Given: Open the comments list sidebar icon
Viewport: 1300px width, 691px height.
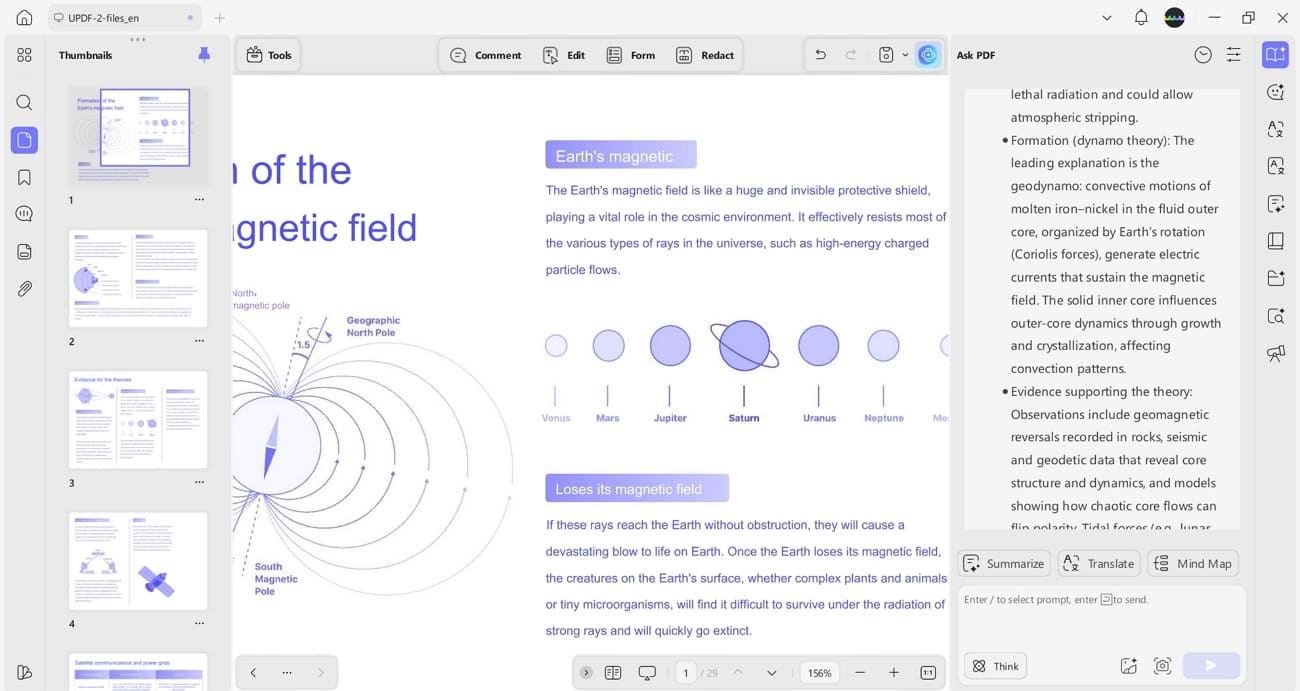Looking at the screenshot, I should click(x=24, y=214).
